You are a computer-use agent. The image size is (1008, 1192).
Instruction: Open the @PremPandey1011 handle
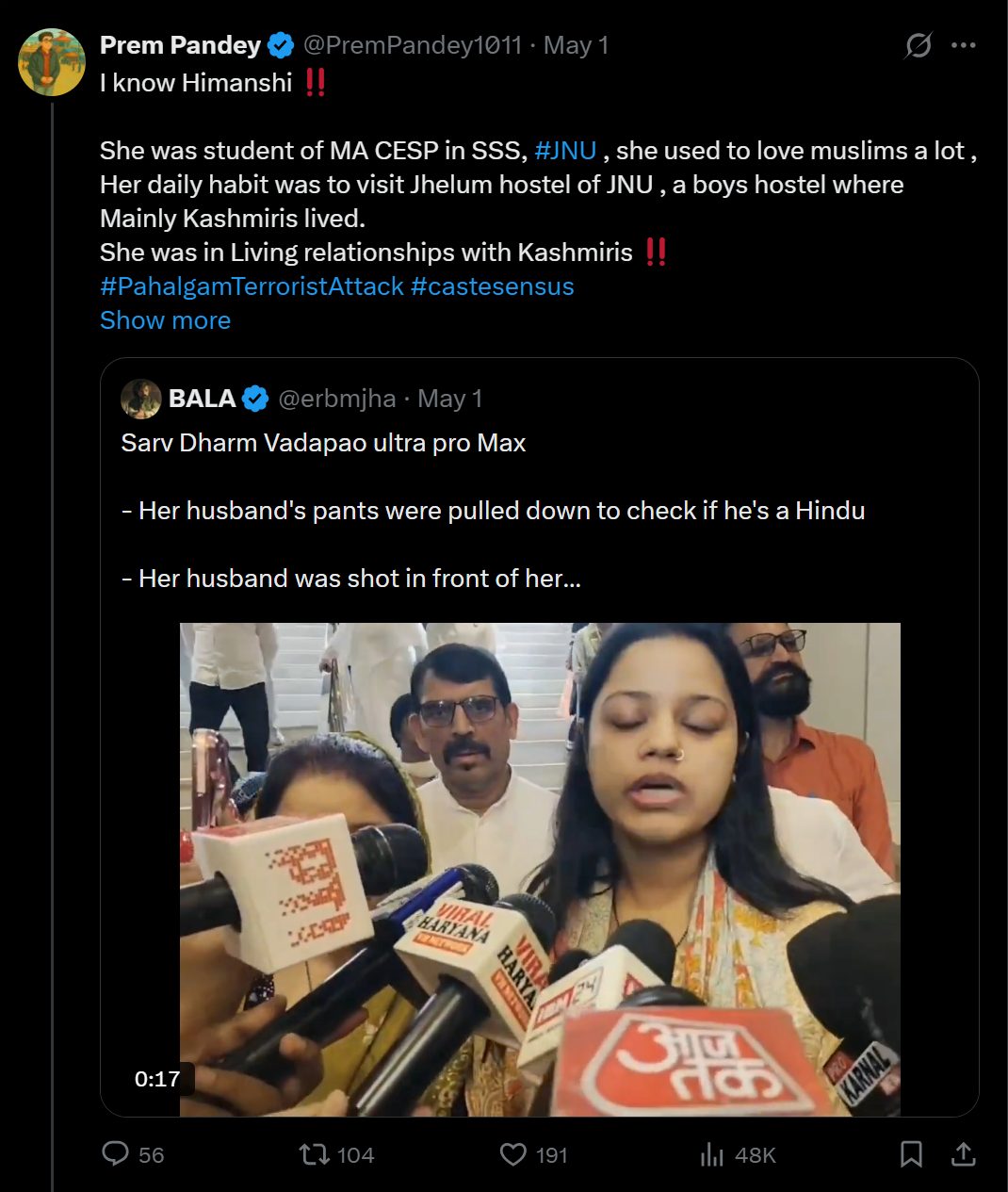pos(413,45)
